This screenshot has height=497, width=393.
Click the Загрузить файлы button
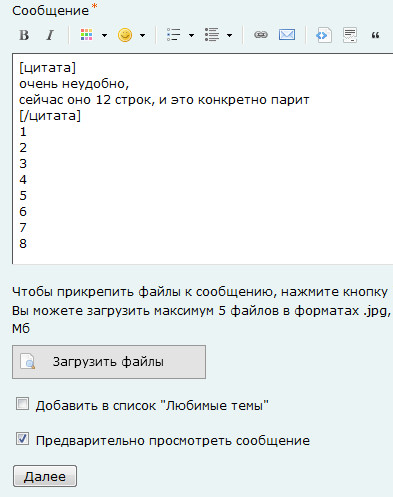(109, 362)
